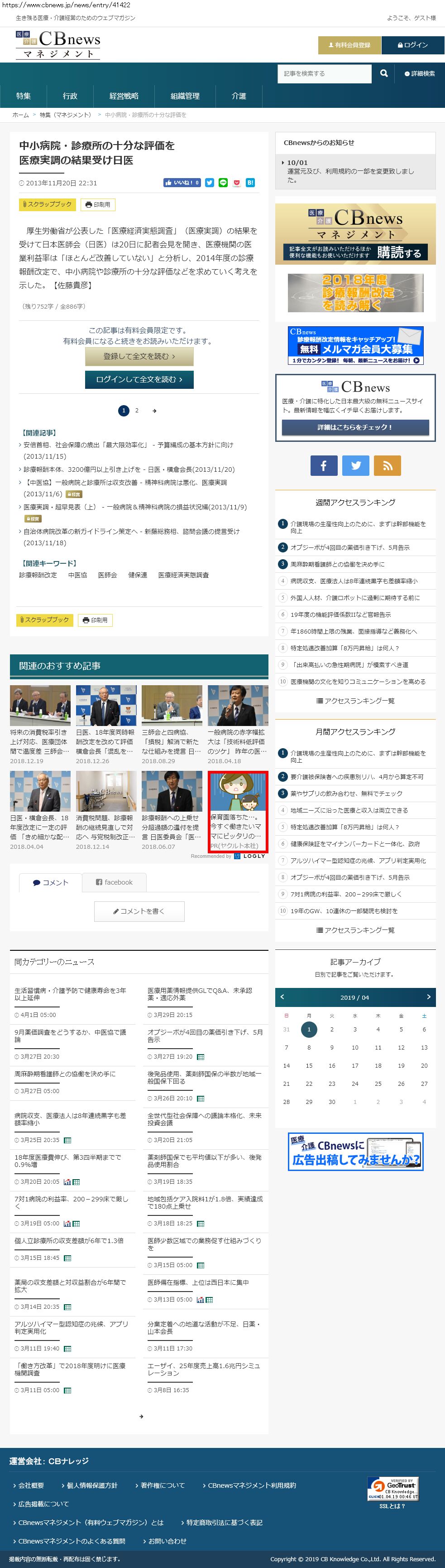Bookmark with Hatena B! icon
The image size is (445, 1568).
point(250,183)
